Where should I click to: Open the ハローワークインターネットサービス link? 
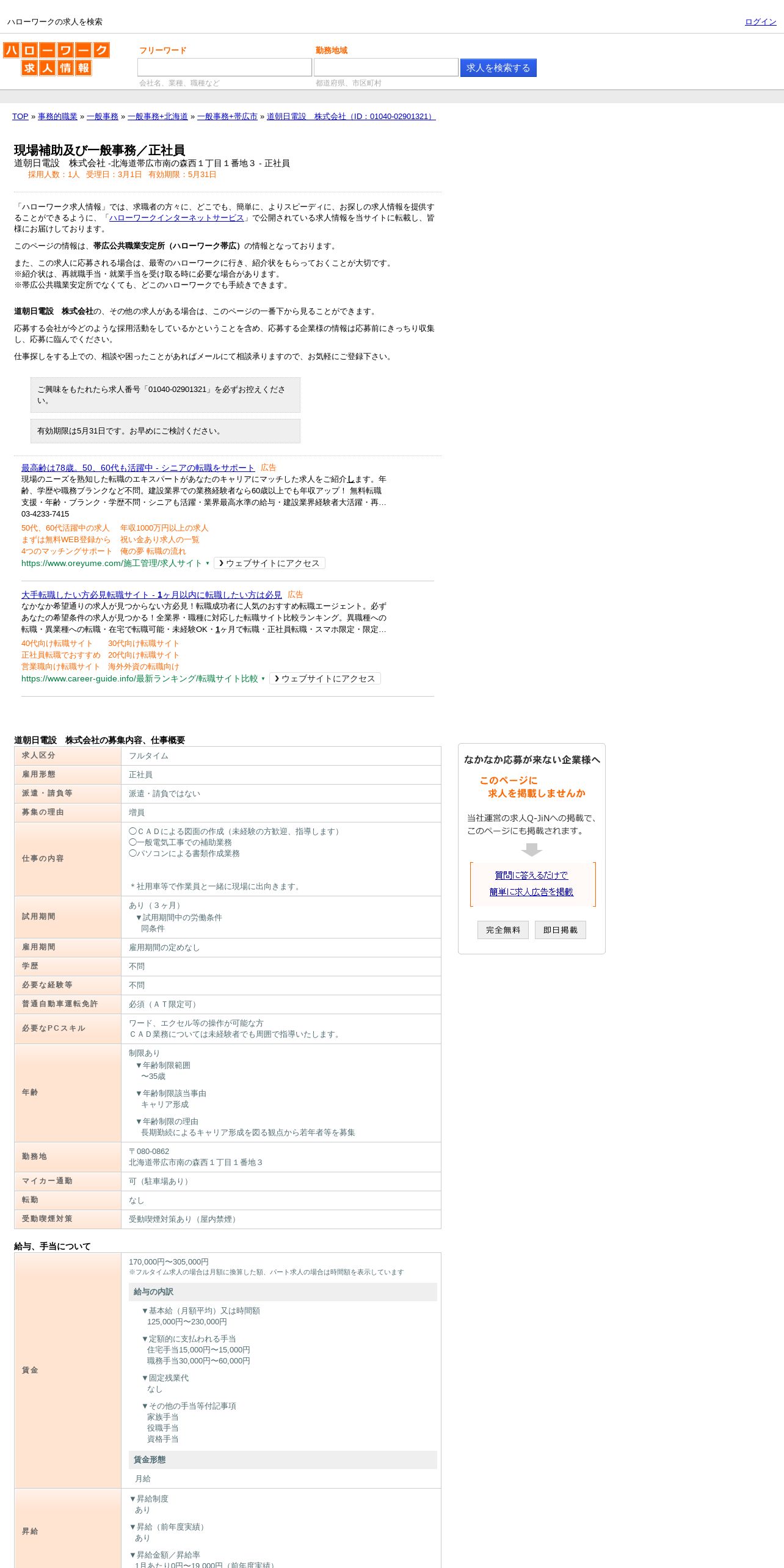point(176,218)
